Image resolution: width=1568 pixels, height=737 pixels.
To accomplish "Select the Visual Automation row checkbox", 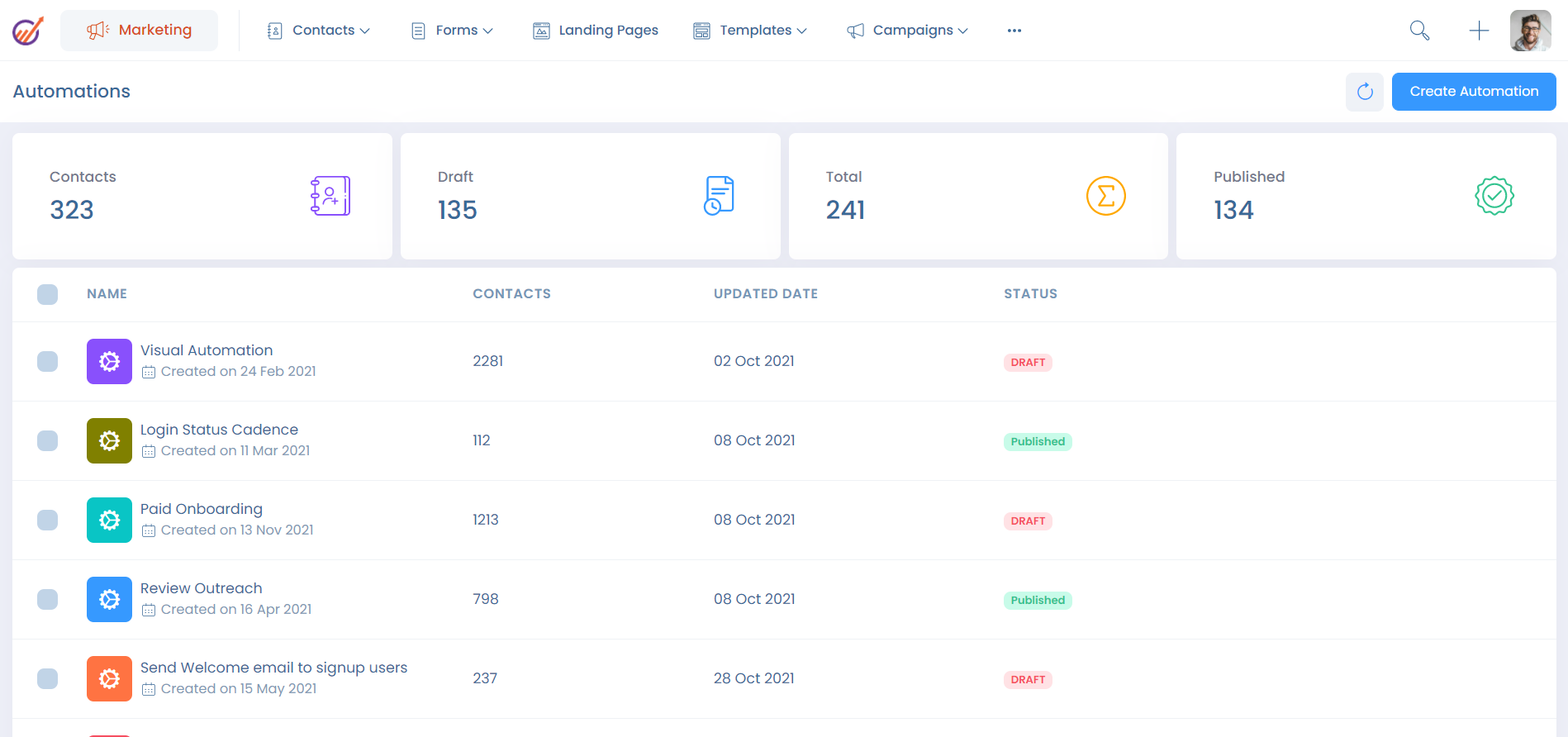I will (x=47, y=361).
